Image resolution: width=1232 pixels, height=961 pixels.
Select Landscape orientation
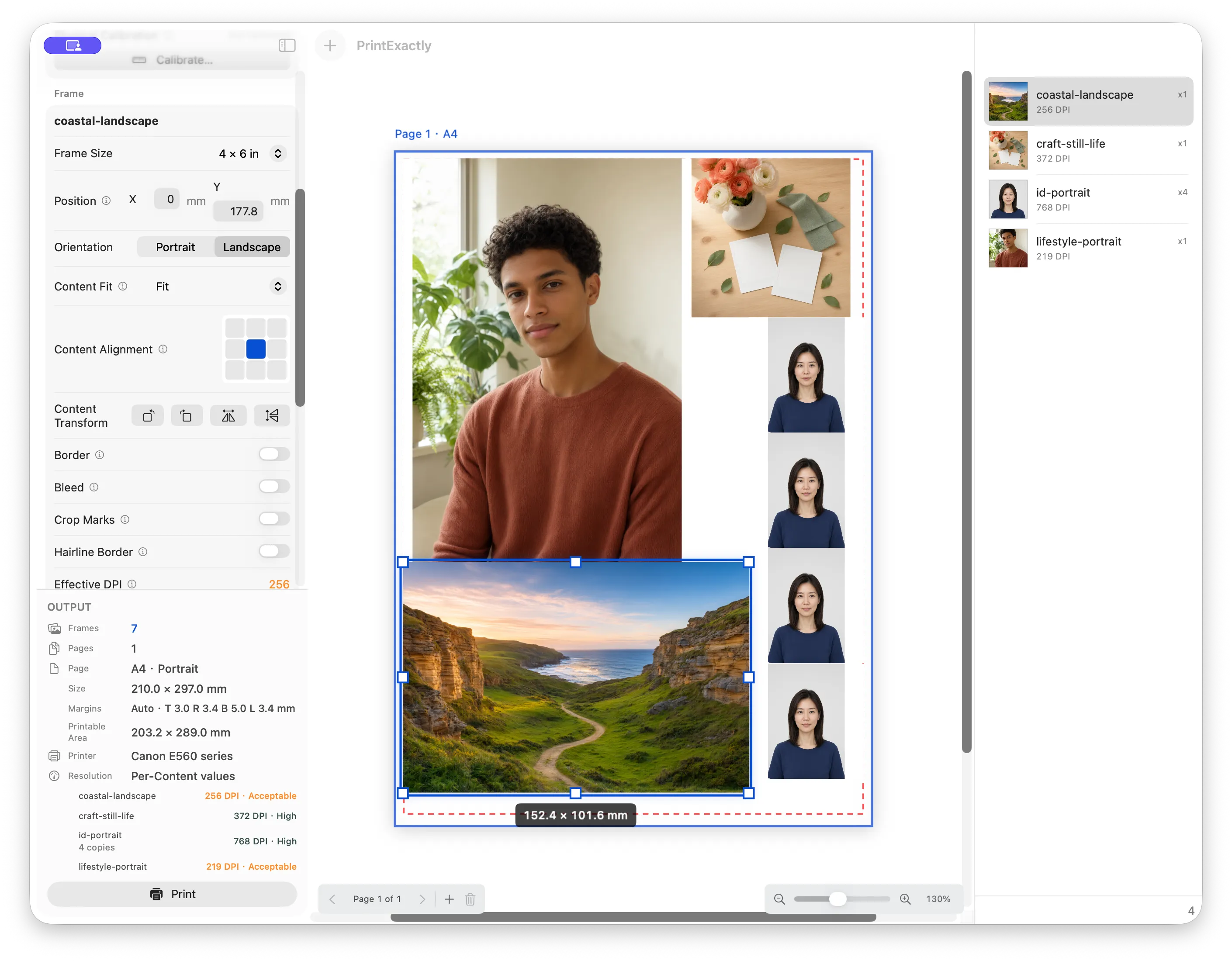(252, 247)
